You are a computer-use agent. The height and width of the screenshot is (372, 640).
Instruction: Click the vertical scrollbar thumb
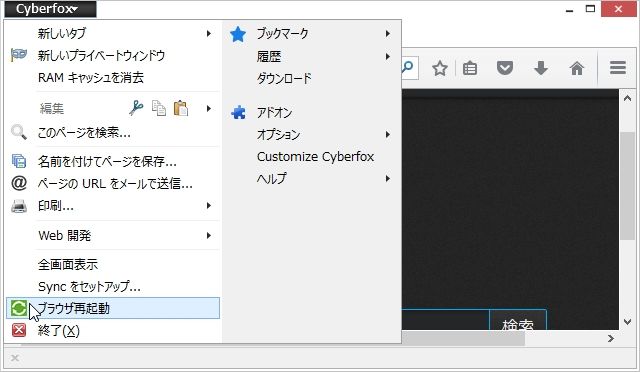[x=627, y=186]
